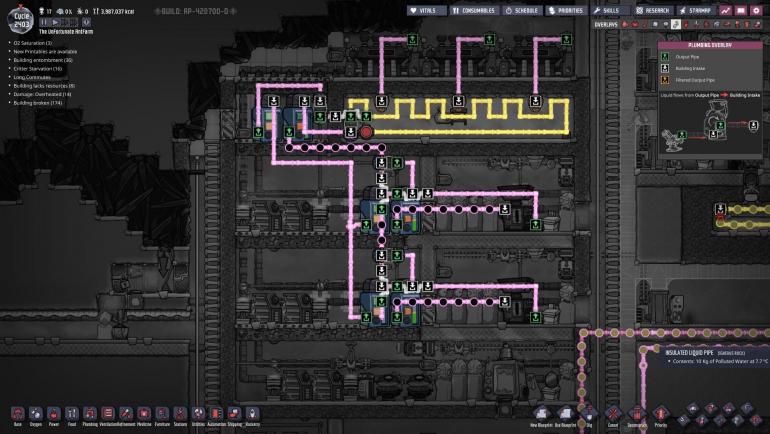Open the options gear icon
The height and width of the screenshot is (434, 770).
pyautogui.click(x=756, y=10)
